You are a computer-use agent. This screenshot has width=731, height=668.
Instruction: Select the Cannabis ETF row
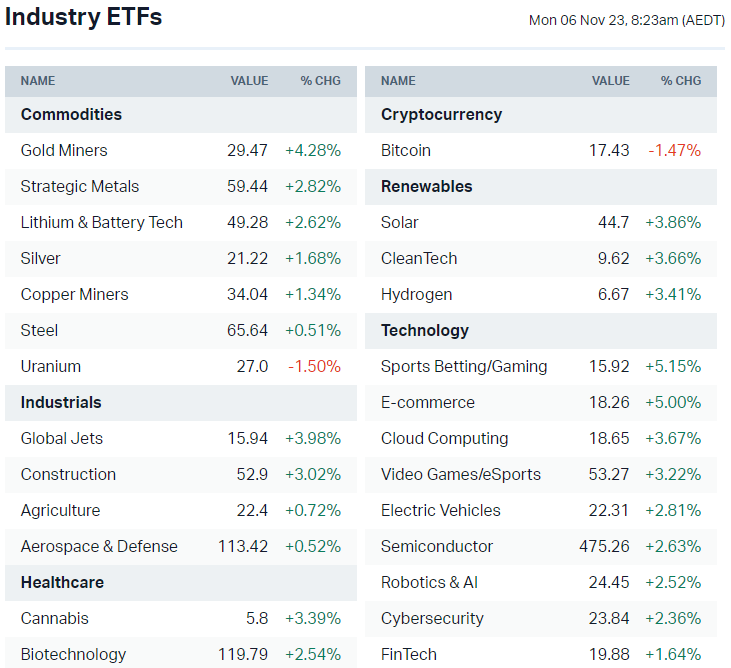point(55,618)
